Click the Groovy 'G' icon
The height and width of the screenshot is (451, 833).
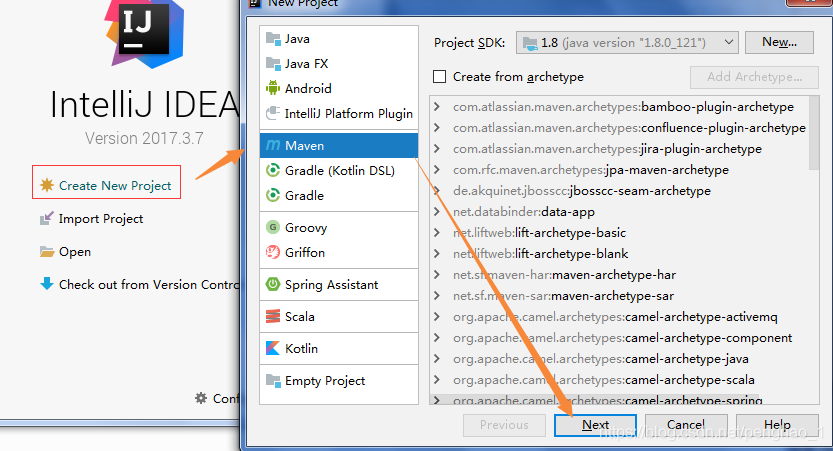[x=273, y=227]
